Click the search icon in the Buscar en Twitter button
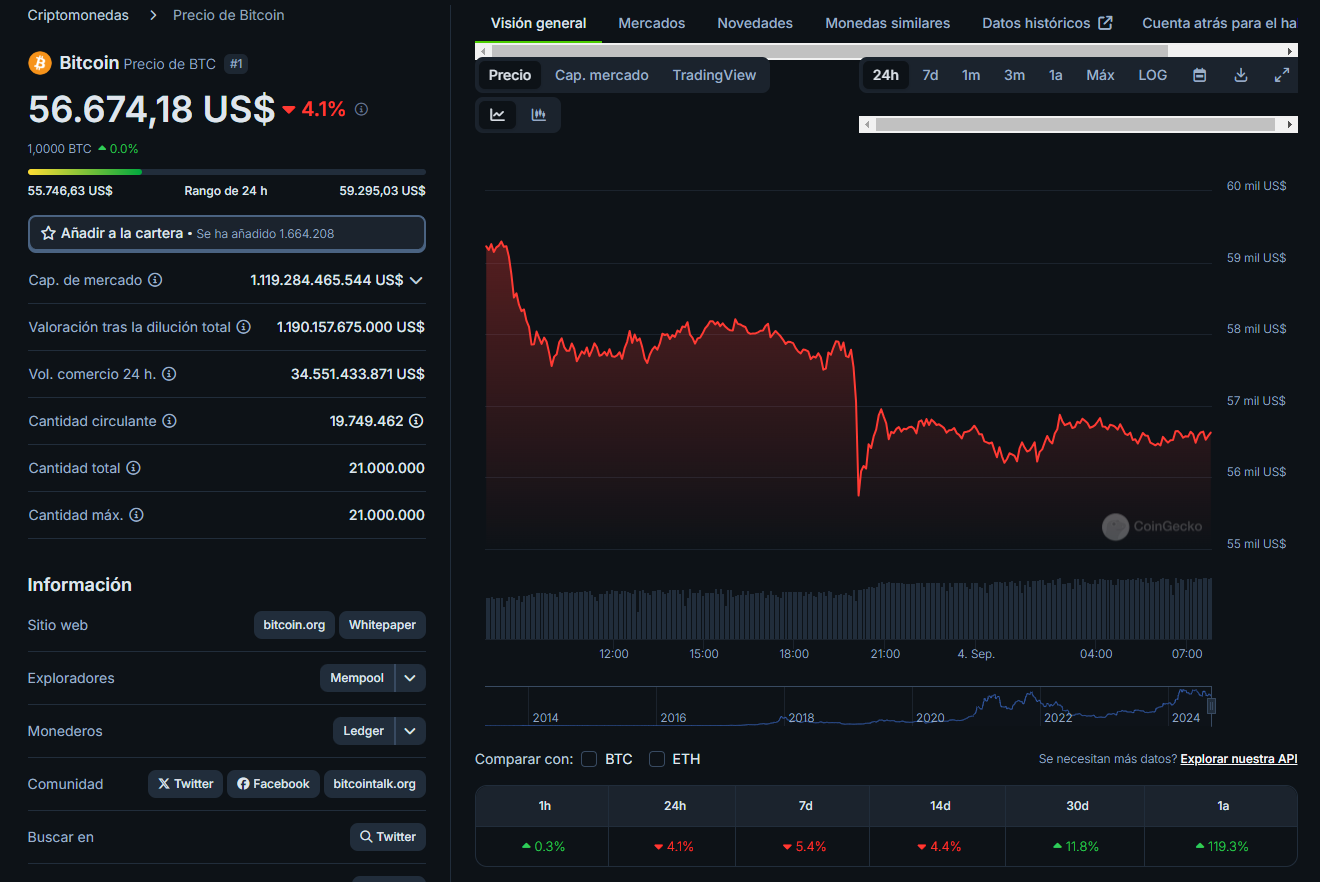Image resolution: width=1320 pixels, height=882 pixels. pyautogui.click(x=366, y=837)
